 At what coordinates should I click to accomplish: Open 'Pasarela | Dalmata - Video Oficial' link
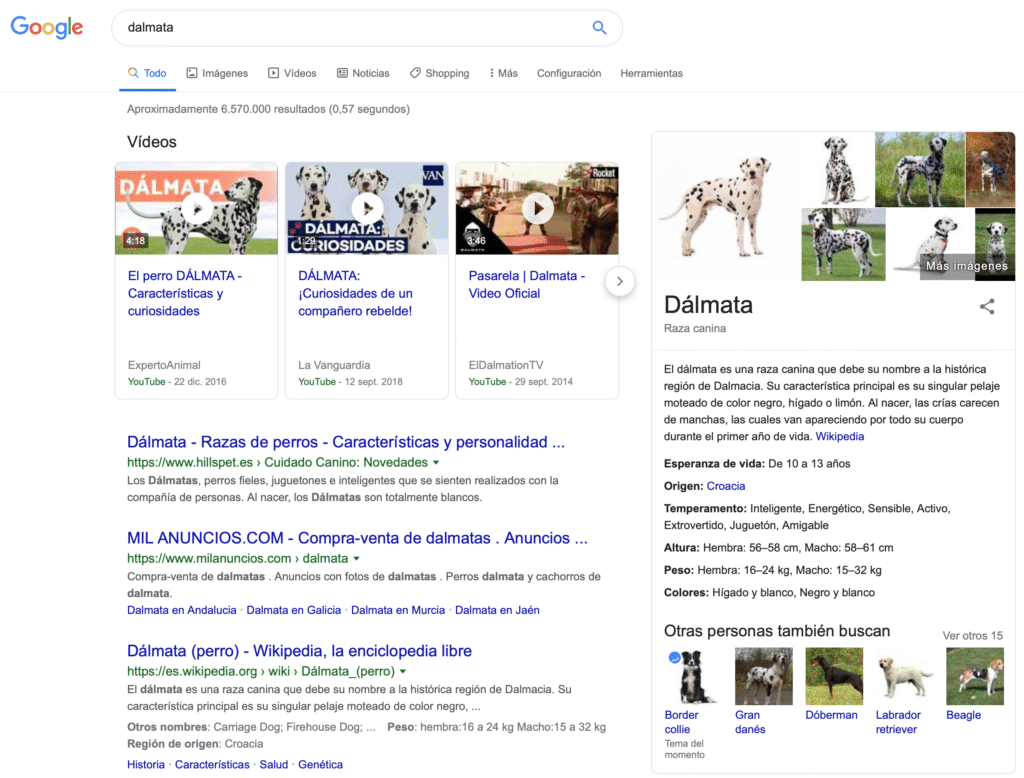click(527, 285)
